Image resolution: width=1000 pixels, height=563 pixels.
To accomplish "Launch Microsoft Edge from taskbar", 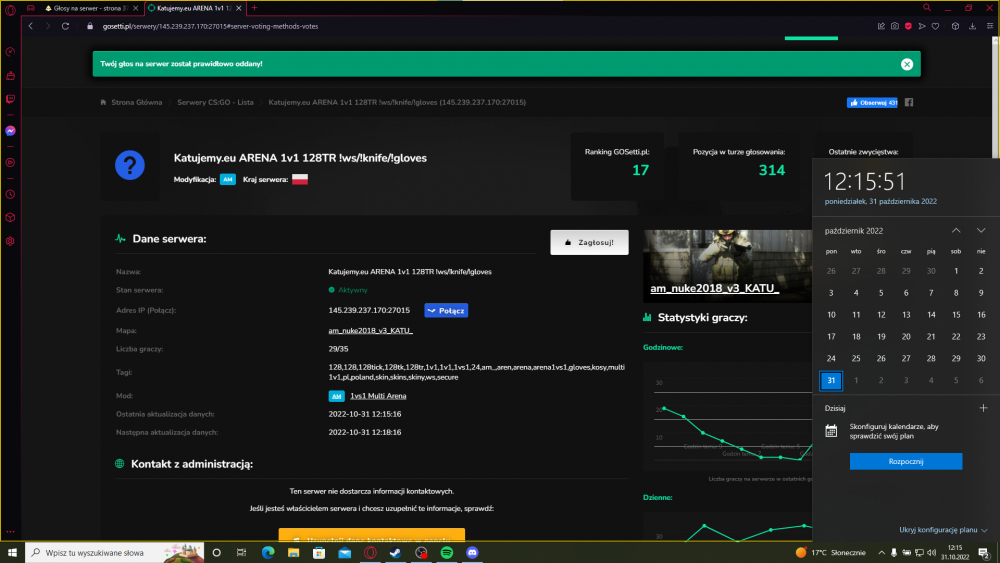I will [x=268, y=552].
